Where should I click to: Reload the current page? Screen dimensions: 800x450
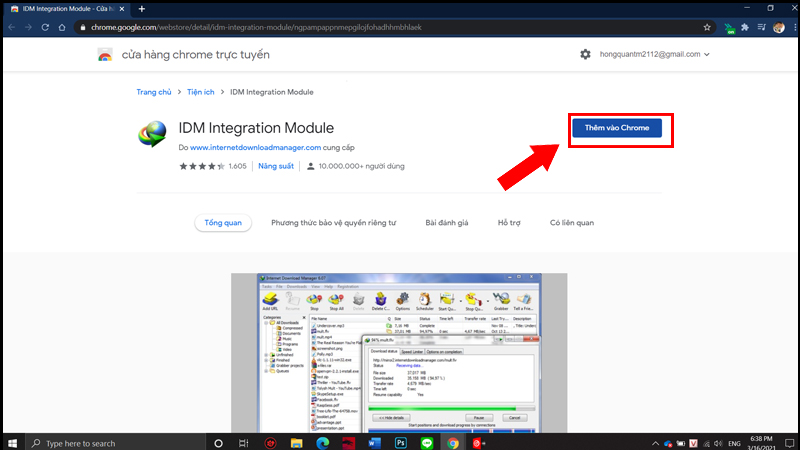[x=45, y=28]
